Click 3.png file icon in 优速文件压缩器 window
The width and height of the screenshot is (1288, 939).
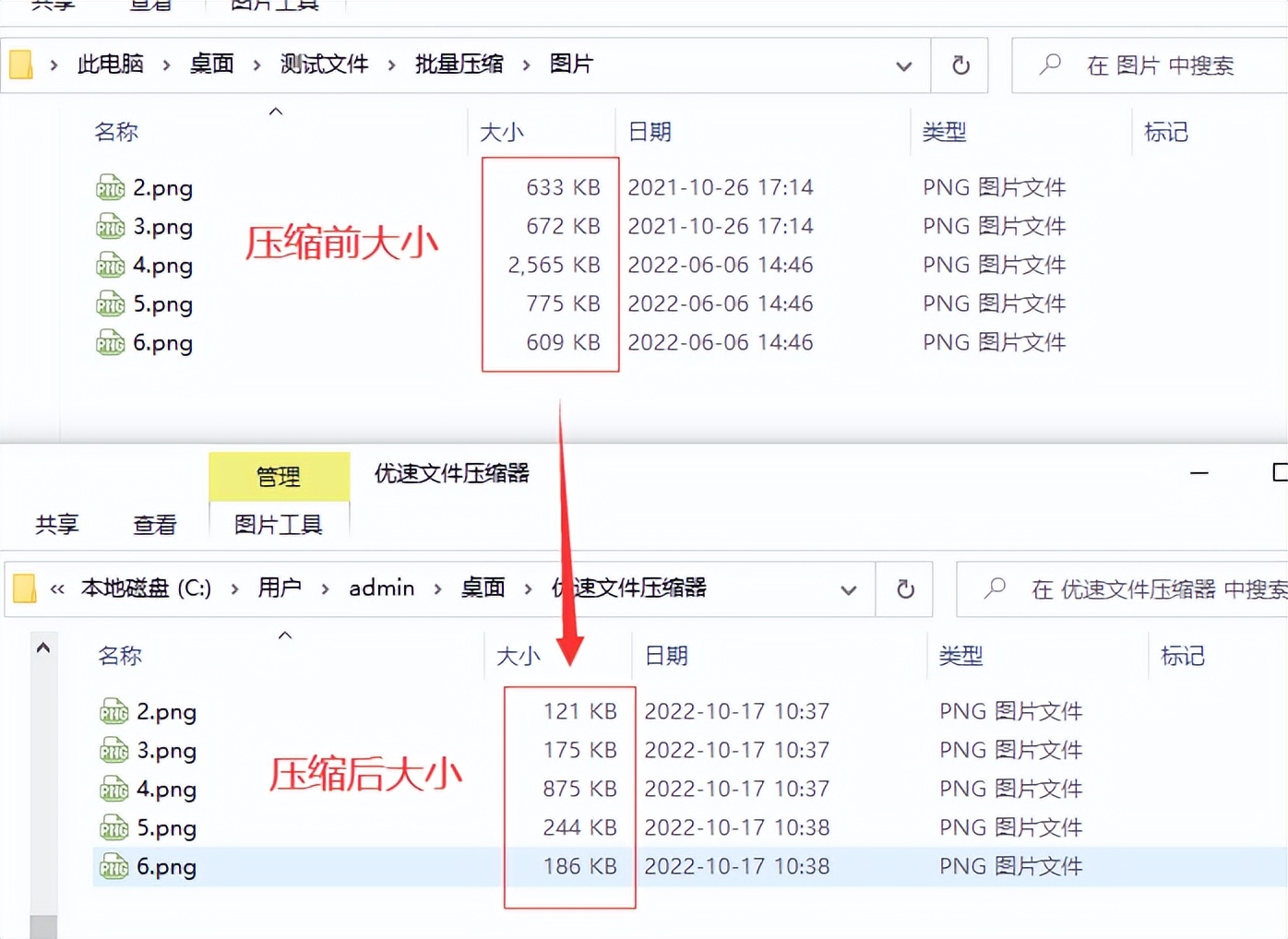tap(114, 751)
